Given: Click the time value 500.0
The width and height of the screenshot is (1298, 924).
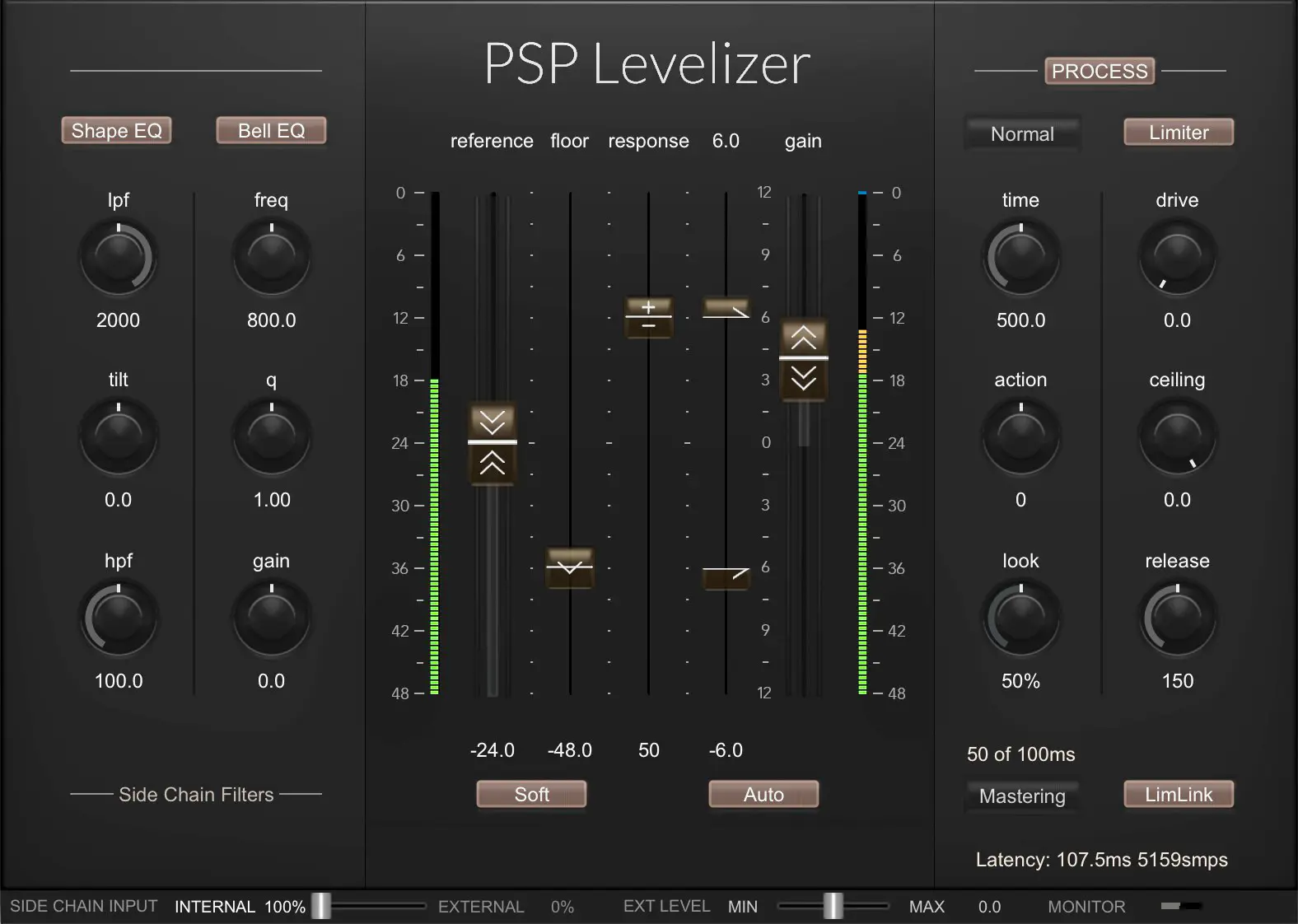Looking at the screenshot, I should pos(1021,320).
